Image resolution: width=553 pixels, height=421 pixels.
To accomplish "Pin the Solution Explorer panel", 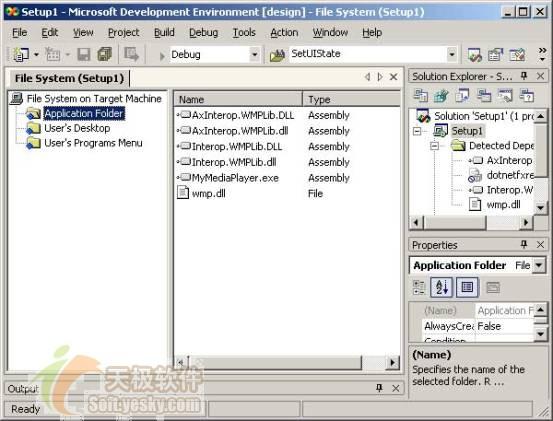I will coord(524,76).
